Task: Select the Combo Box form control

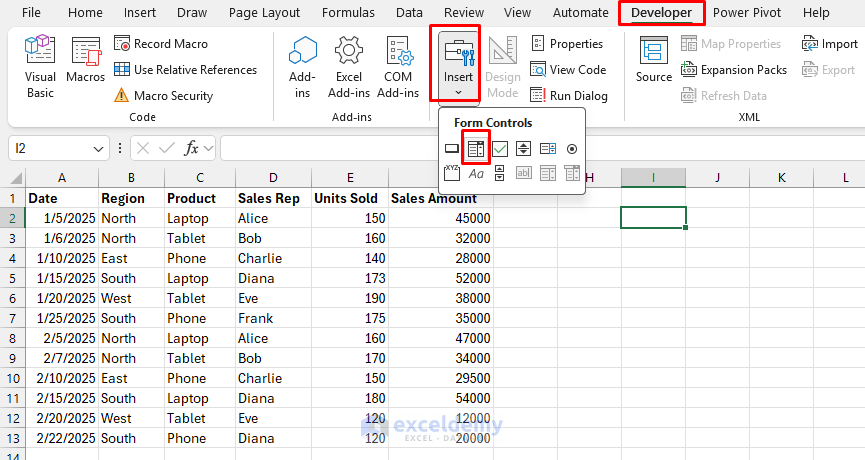Action: (476, 148)
